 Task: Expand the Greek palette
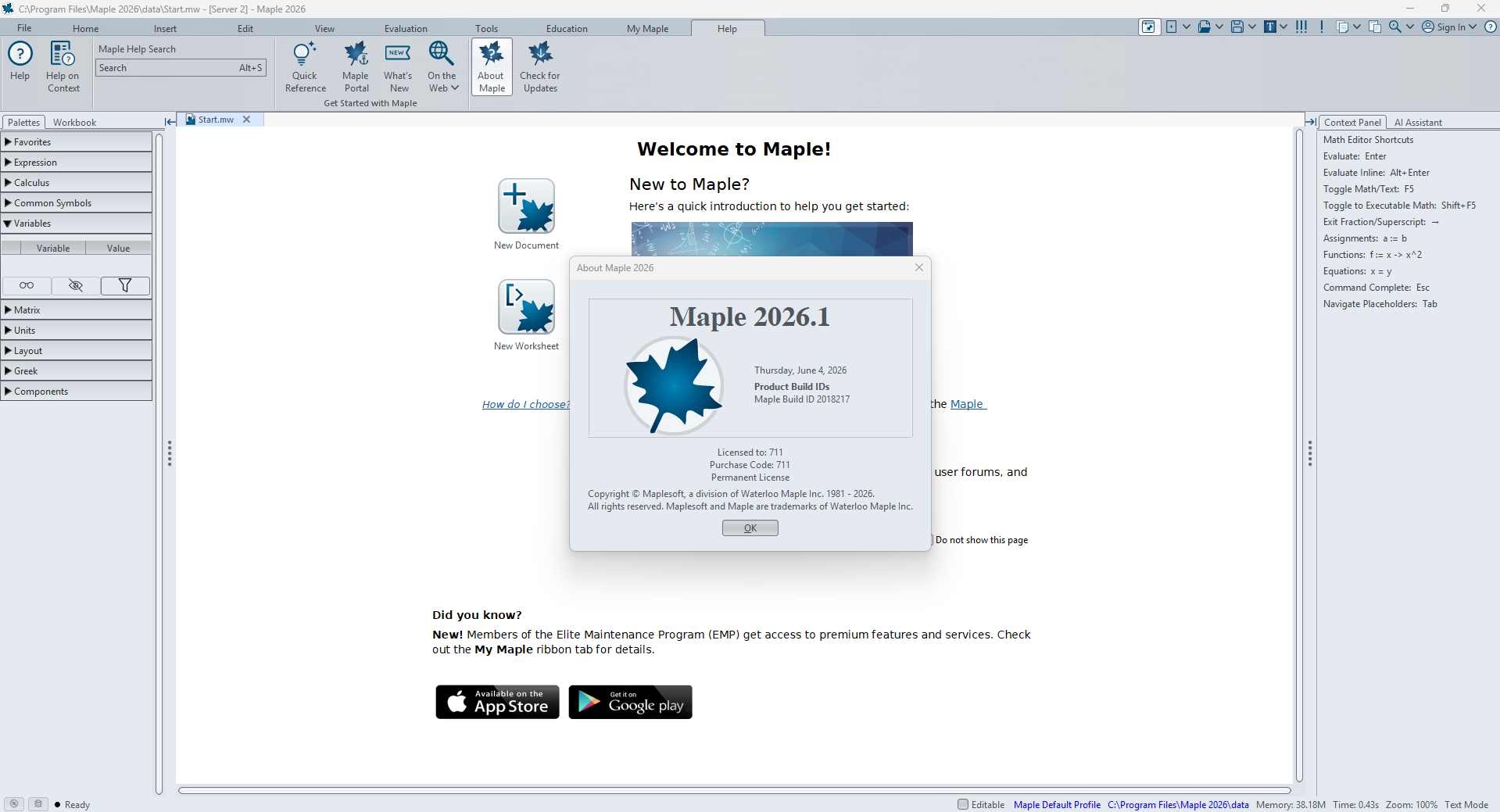click(x=76, y=371)
